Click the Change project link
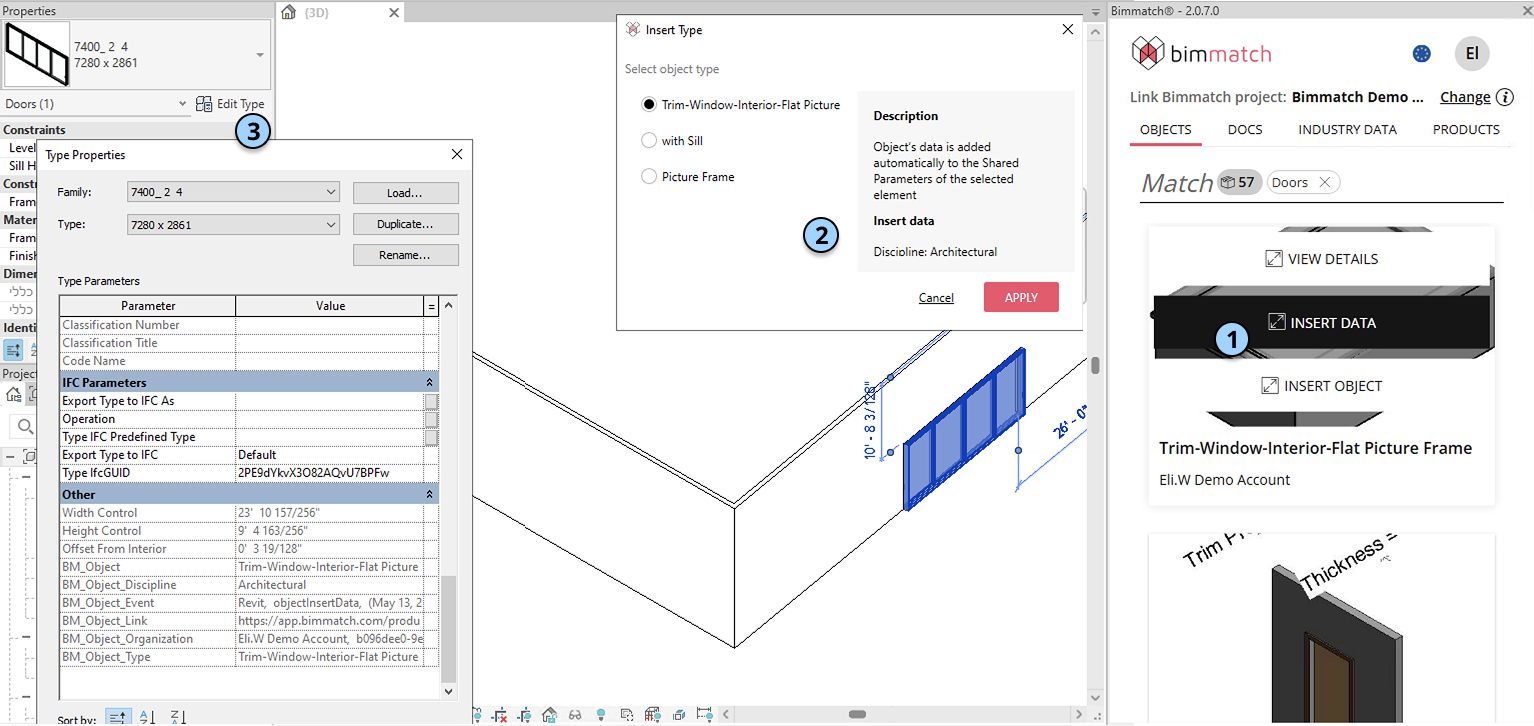Viewport: 1534px width, 726px height. pyautogui.click(x=1465, y=97)
